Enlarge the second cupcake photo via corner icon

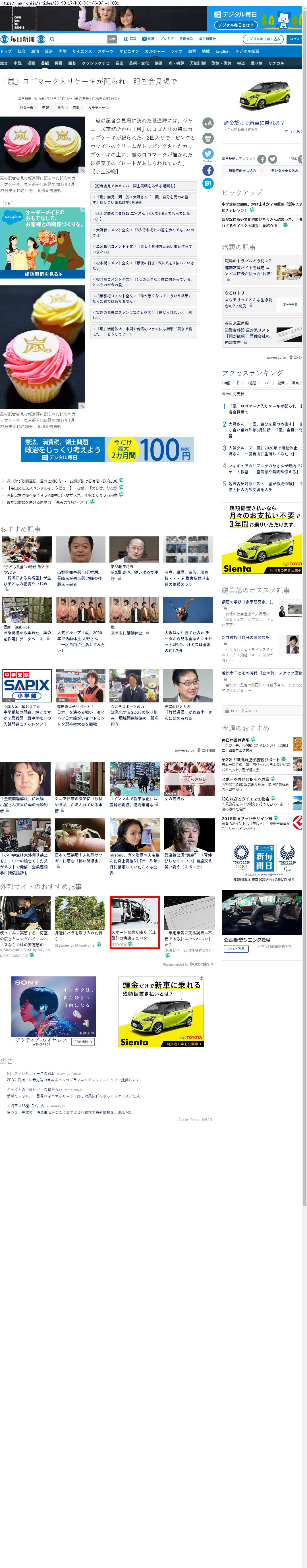coord(82,406)
